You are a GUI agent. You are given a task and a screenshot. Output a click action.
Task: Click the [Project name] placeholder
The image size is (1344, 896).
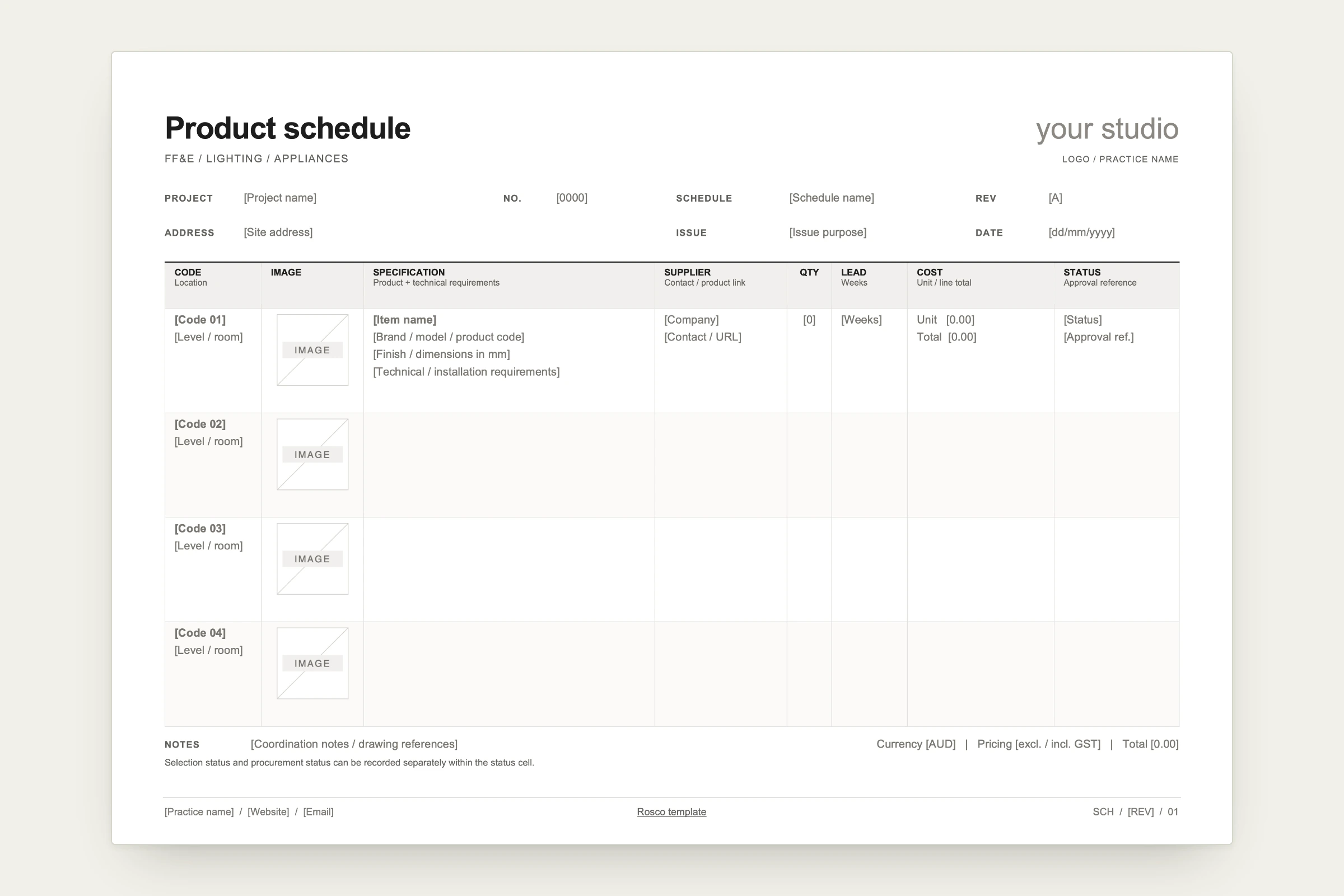click(x=280, y=198)
